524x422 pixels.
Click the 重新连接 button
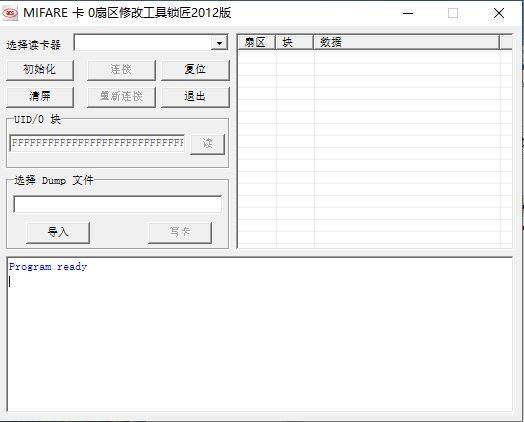pos(121,97)
